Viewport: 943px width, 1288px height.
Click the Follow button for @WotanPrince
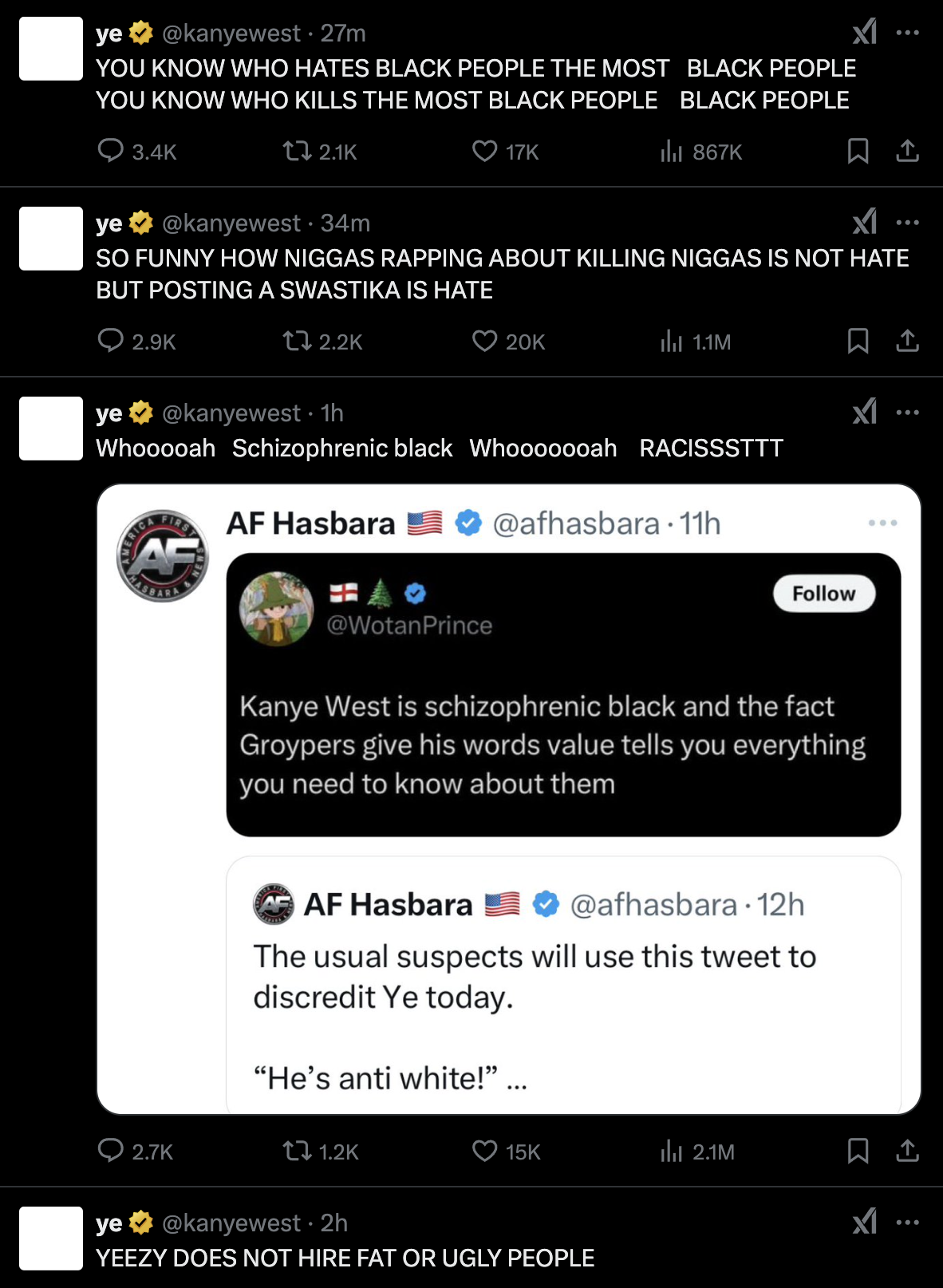(823, 594)
